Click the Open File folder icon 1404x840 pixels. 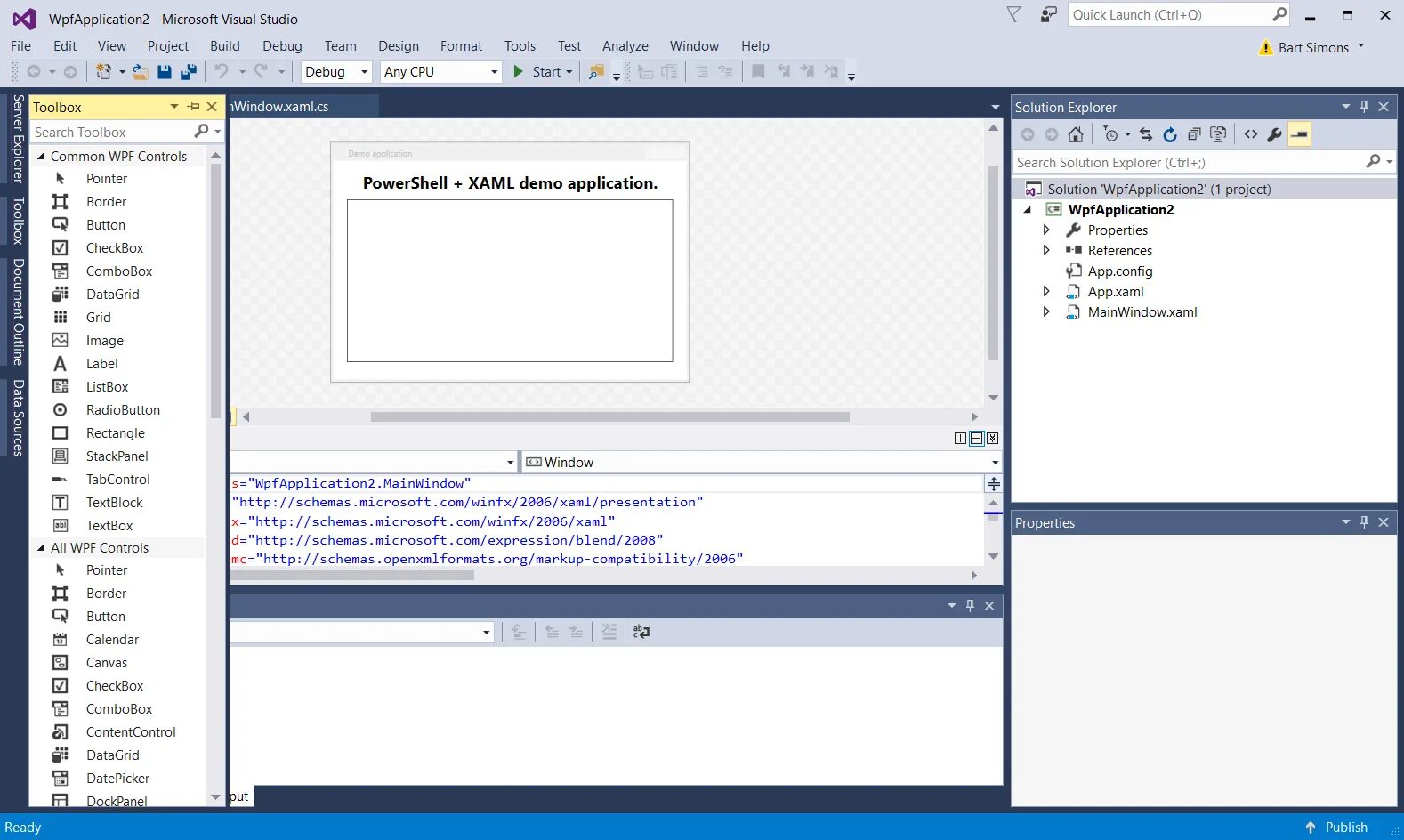coord(141,71)
